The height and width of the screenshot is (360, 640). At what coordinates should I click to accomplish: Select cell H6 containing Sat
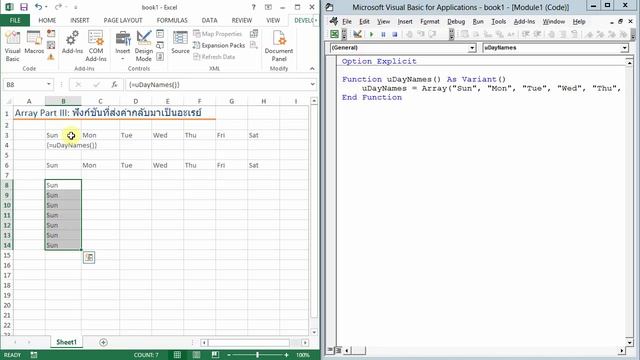point(263,165)
